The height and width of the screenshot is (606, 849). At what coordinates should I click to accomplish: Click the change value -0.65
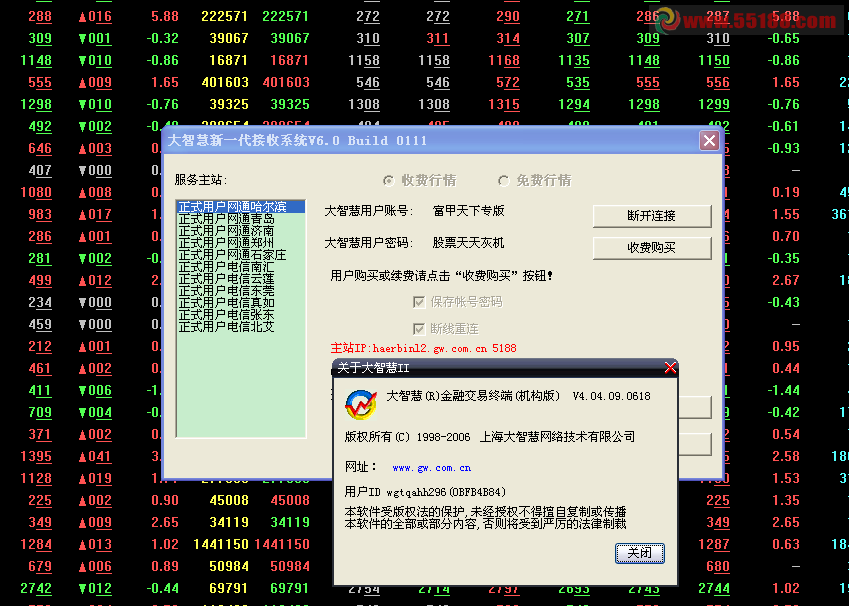point(783,38)
